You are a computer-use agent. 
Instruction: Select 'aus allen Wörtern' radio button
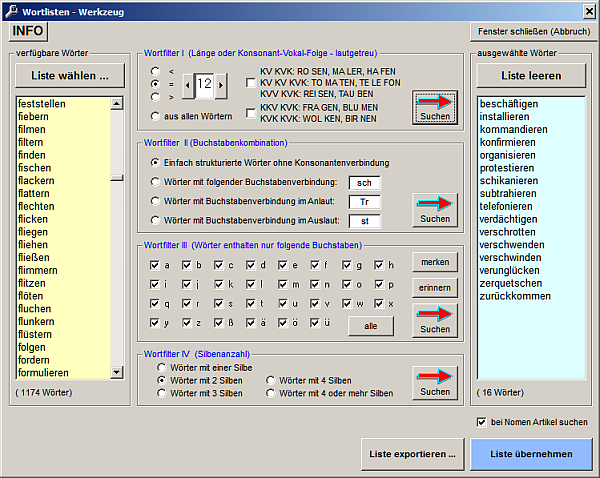[x=155, y=117]
